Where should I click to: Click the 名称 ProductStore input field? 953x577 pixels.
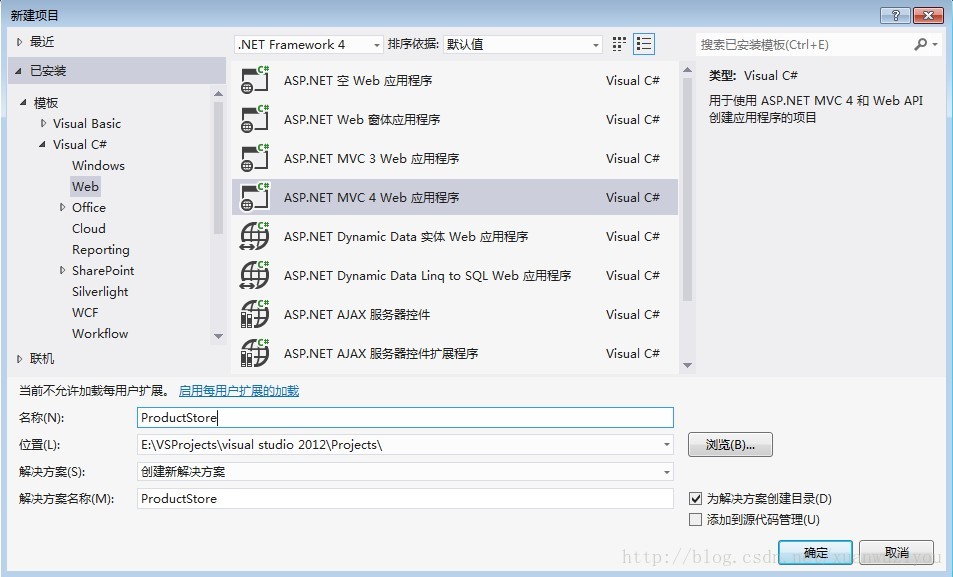pyautogui.click(x=405, y=418)
